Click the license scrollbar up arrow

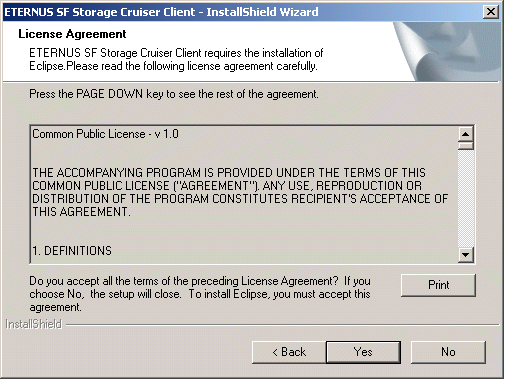(x=466, y=134)
